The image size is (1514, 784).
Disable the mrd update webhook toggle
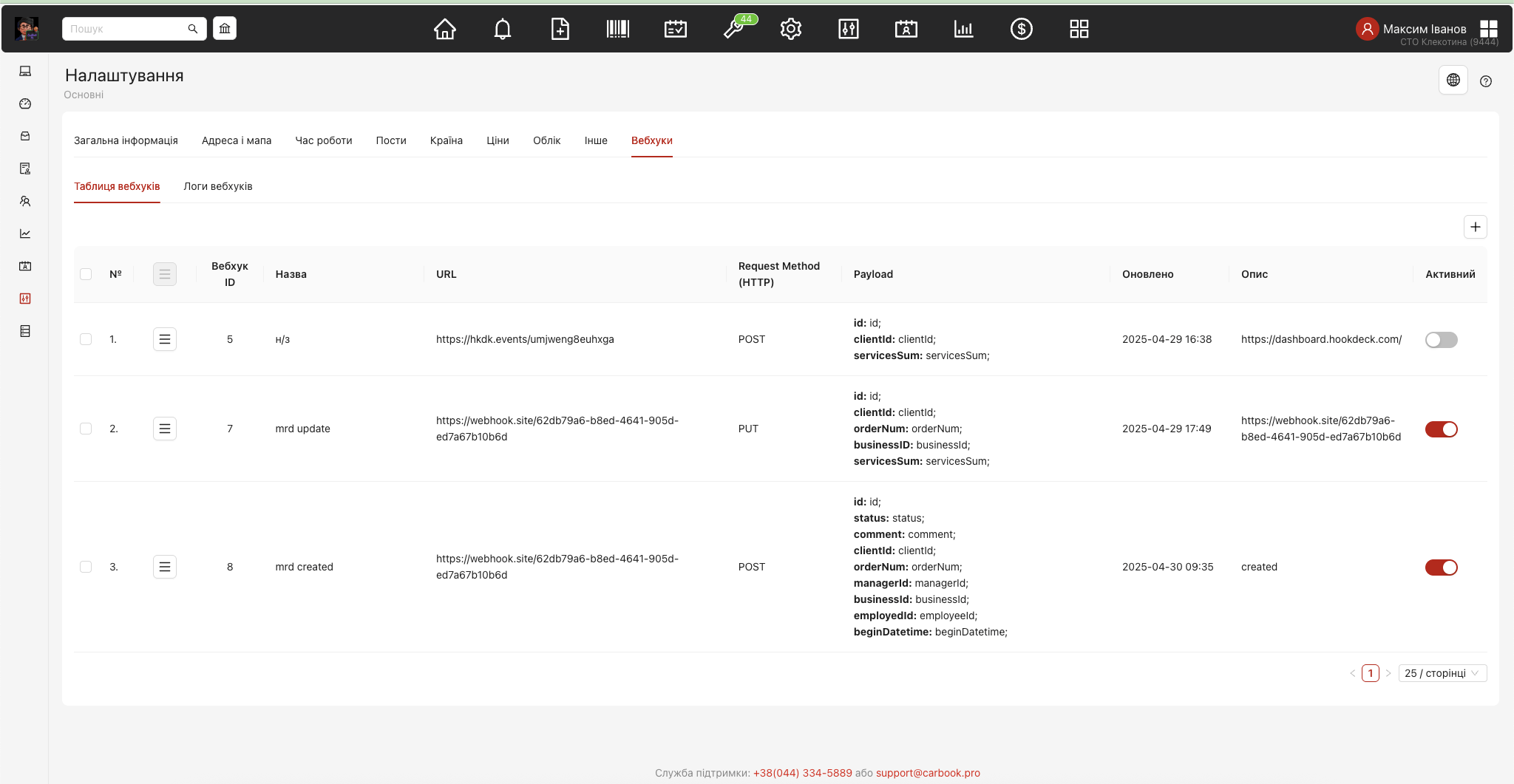(1441, 429)
